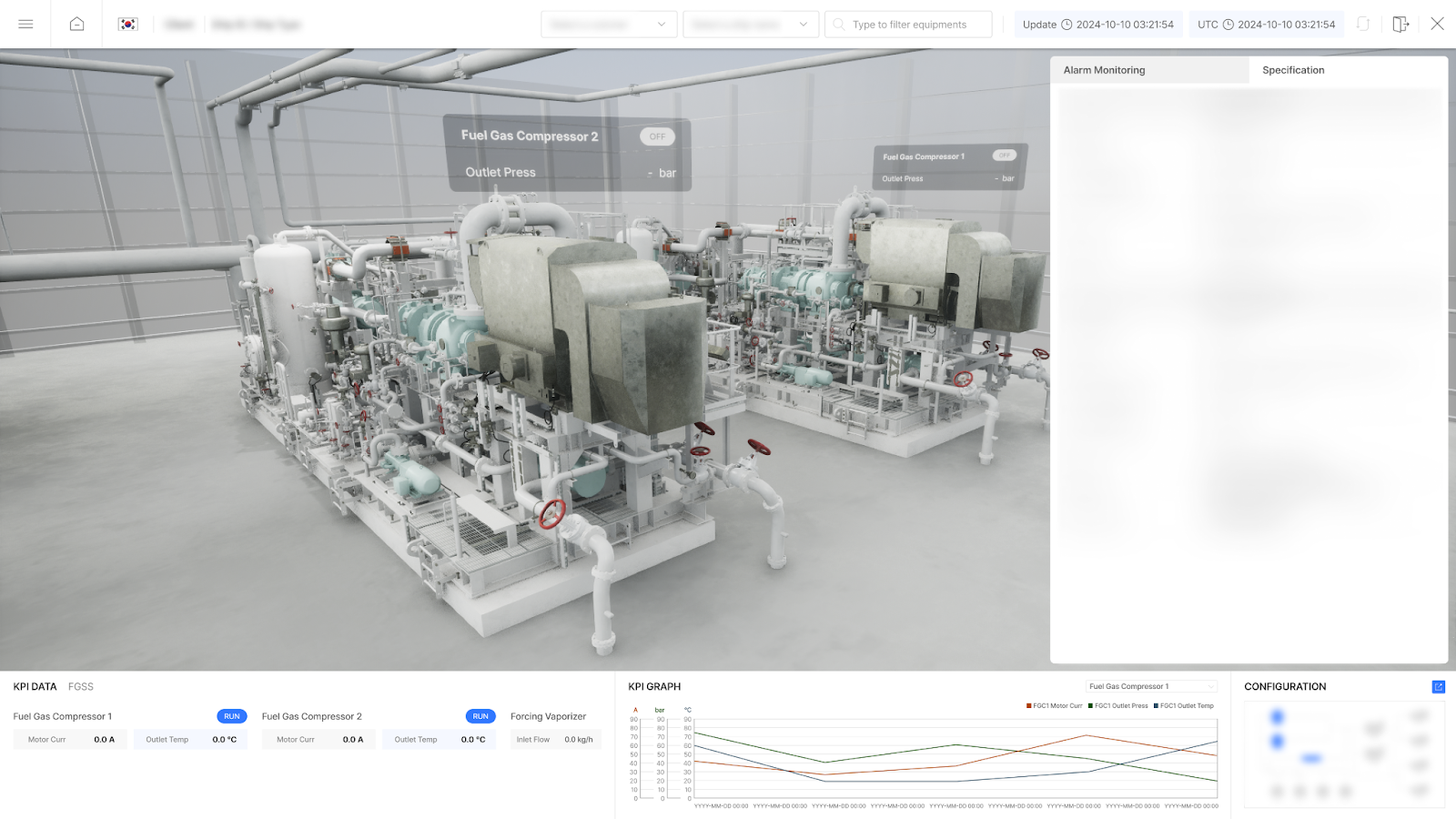
Task: Click the Forcing Vaporizer heading
Action: point(548,717)
